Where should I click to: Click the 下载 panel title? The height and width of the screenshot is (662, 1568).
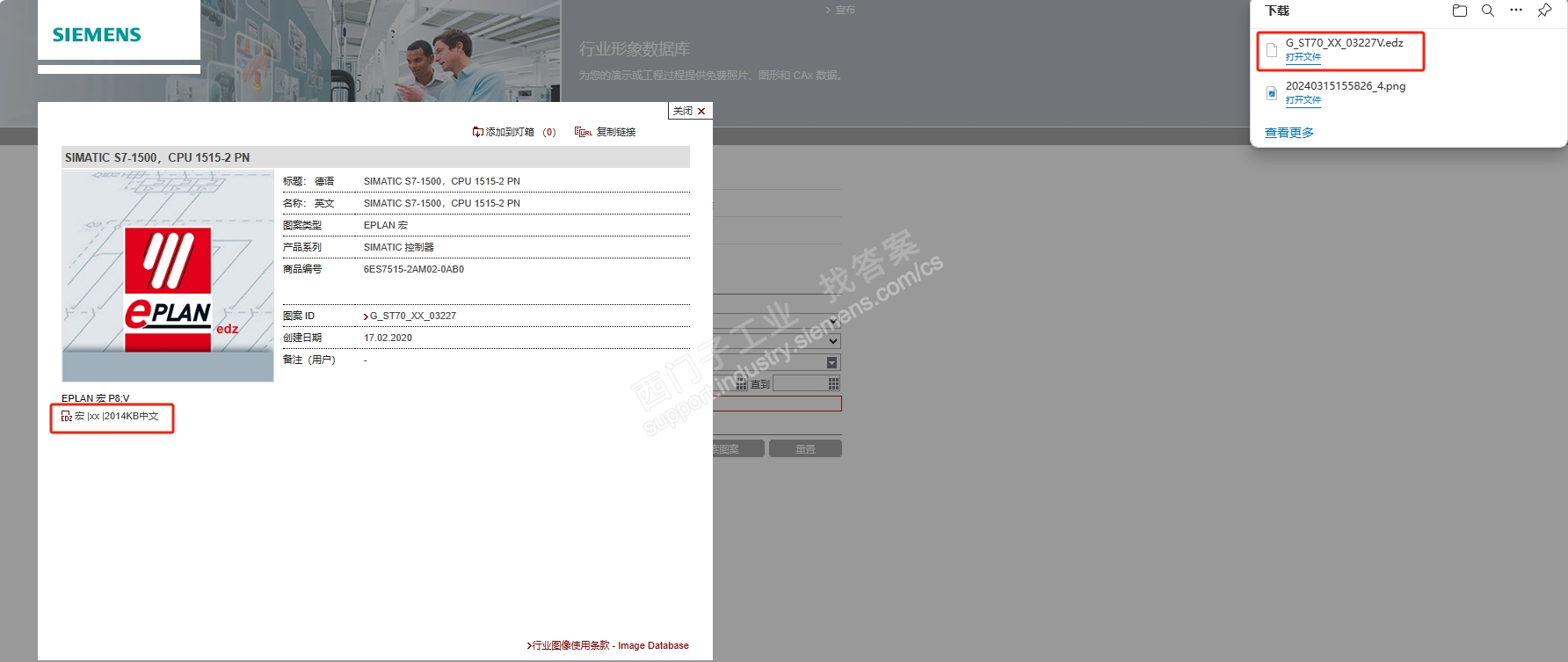(1277, 11)
